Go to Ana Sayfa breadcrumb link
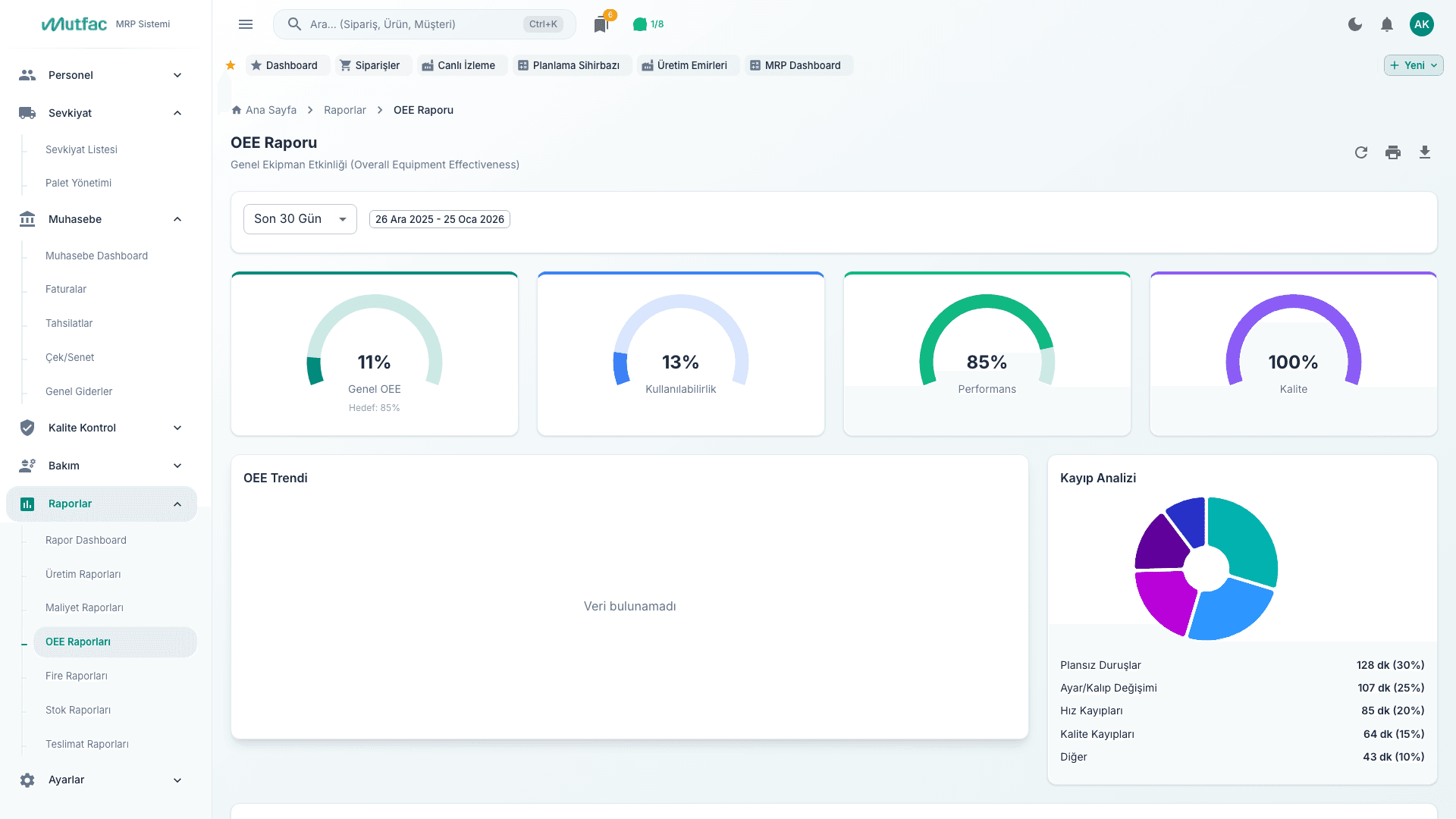 point(271,110)
